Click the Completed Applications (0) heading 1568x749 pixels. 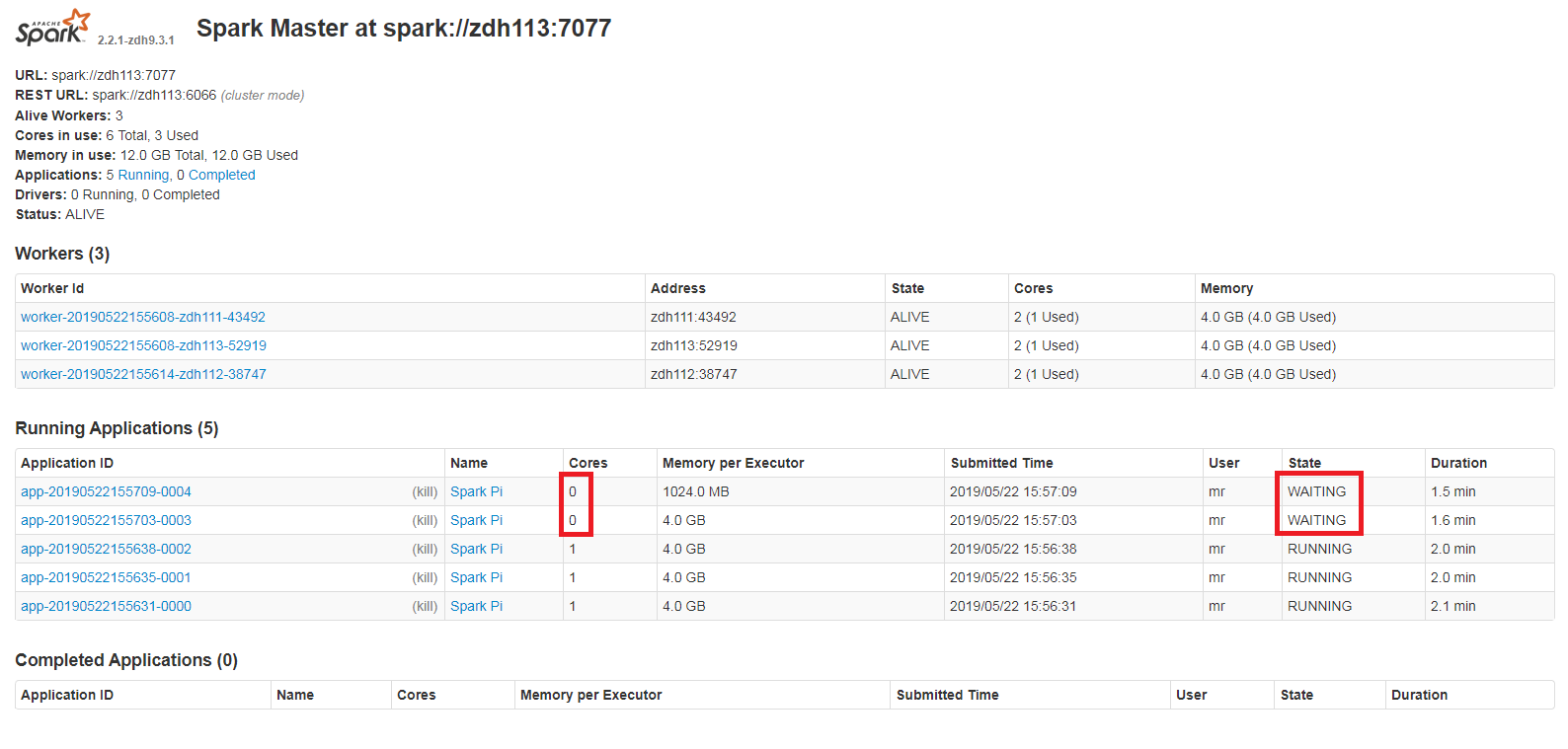click(x=126, y=660)
